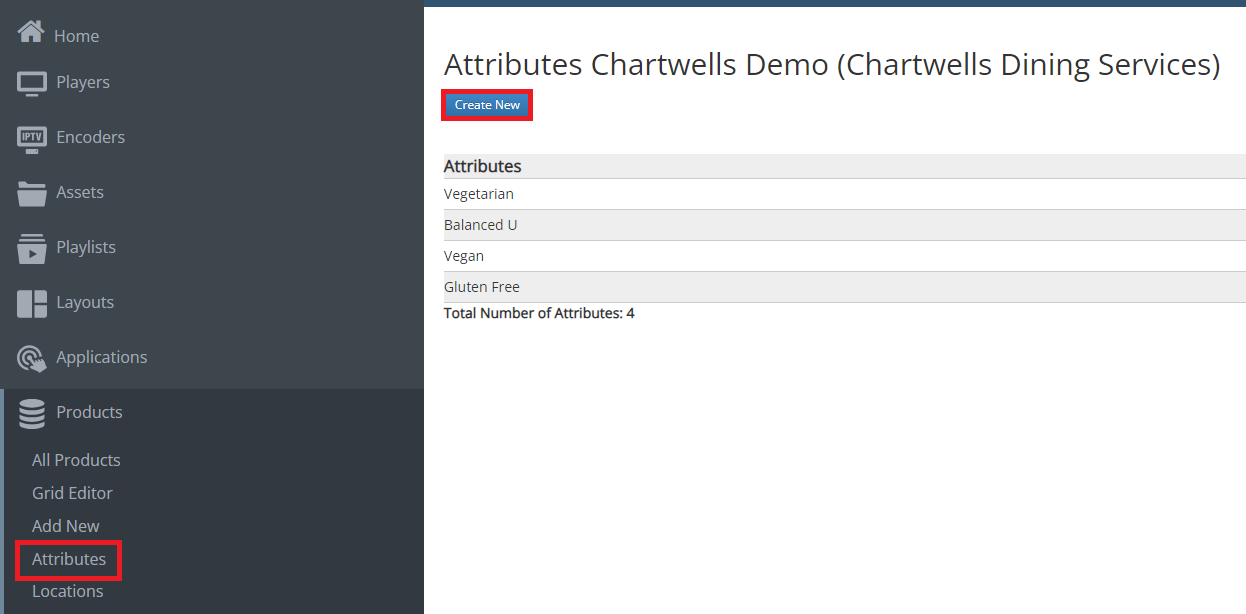Collapse the Products menu section
Screen dimensions: 1246x614
click(x=89, y=412)
